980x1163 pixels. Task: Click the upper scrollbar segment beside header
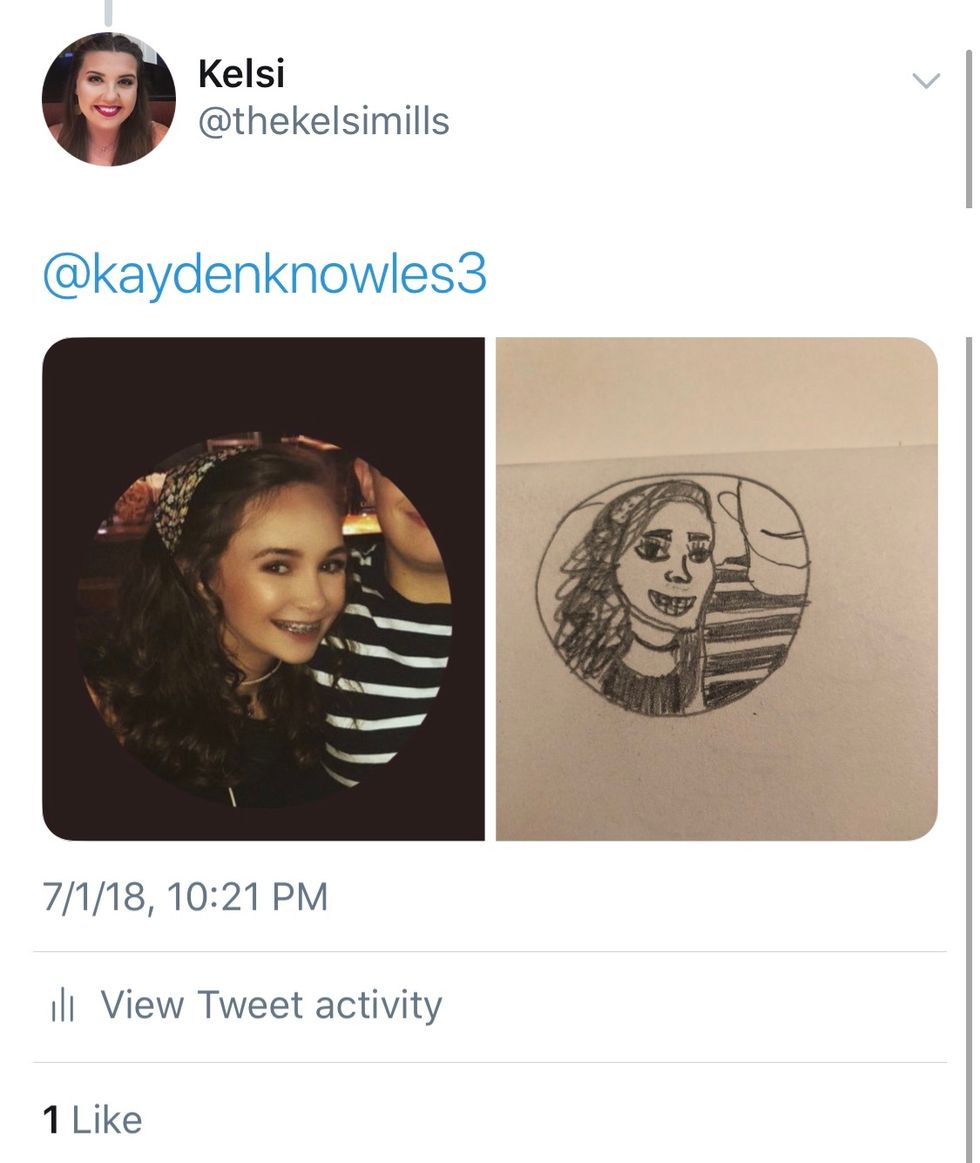[x=968, y=130]
